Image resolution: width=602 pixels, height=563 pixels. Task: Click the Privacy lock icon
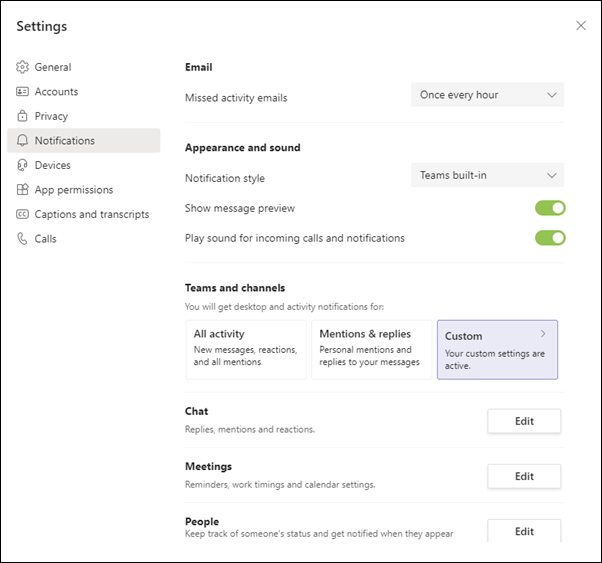(x=22, y=116)
